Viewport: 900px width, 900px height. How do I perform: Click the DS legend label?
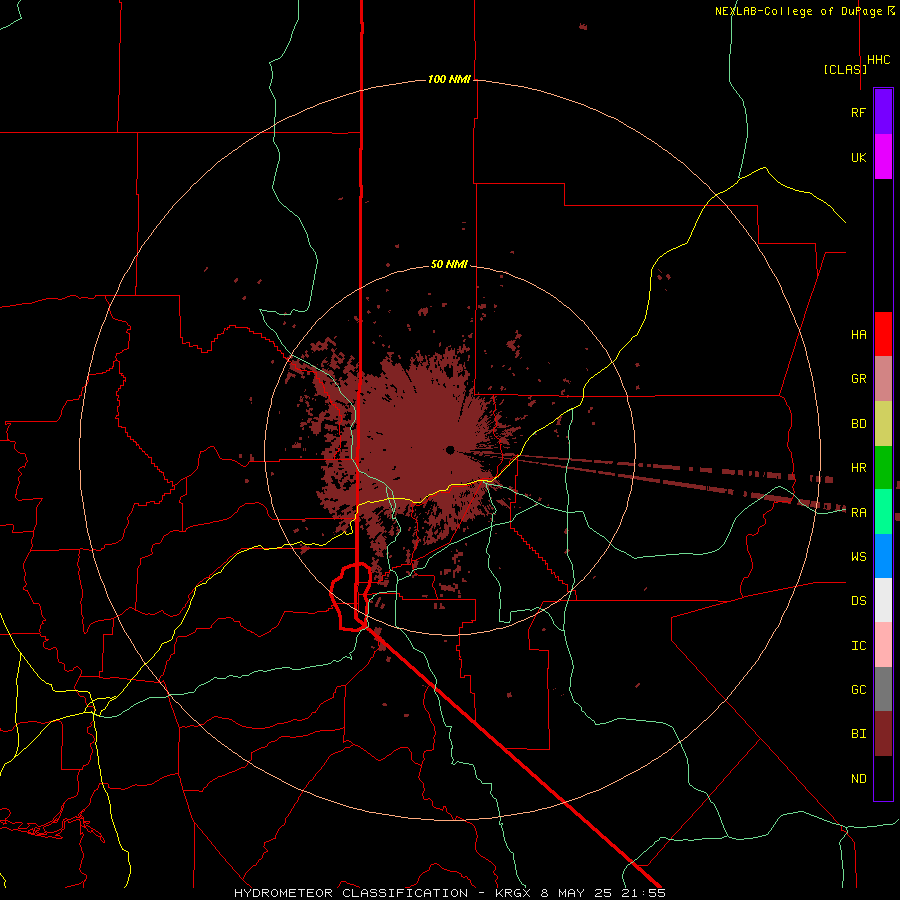coord(858,601)
